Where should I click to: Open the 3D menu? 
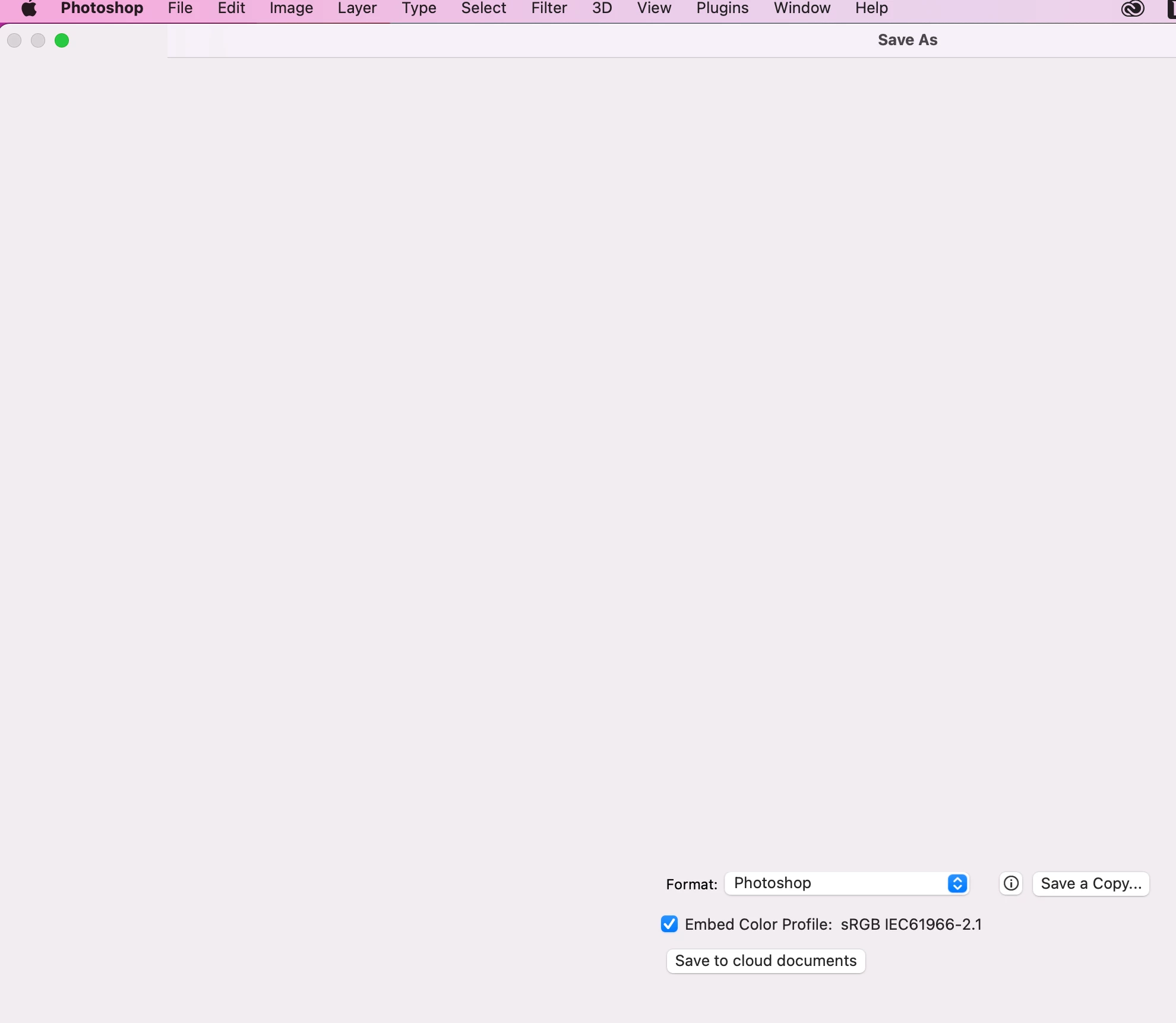[602, 8]
